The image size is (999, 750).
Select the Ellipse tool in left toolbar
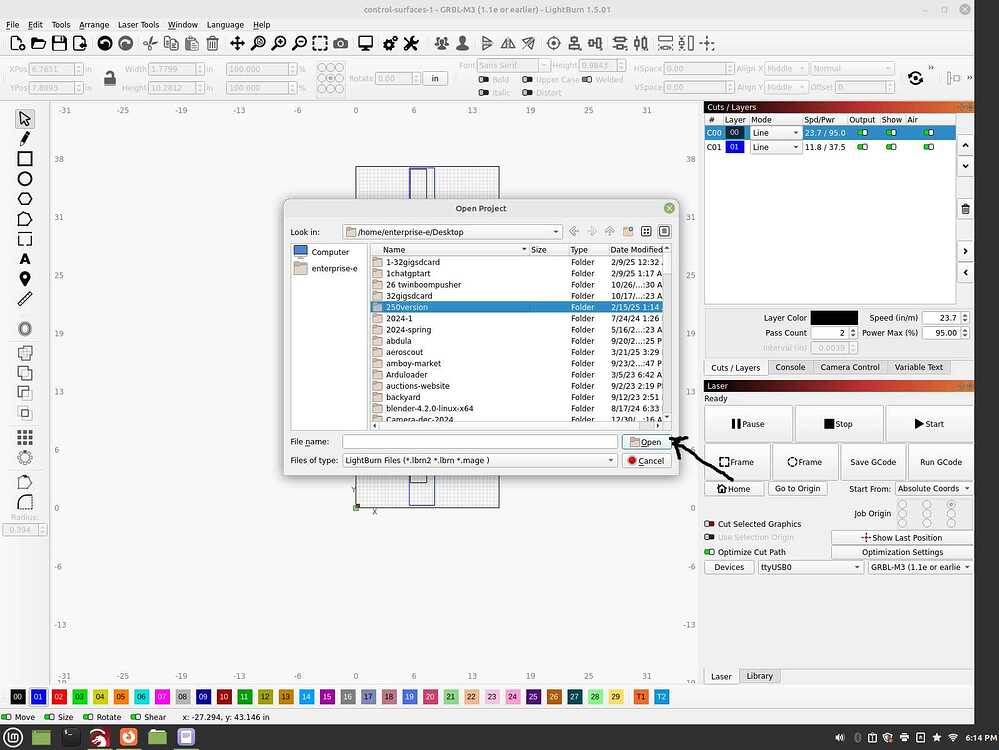[25, 178]
